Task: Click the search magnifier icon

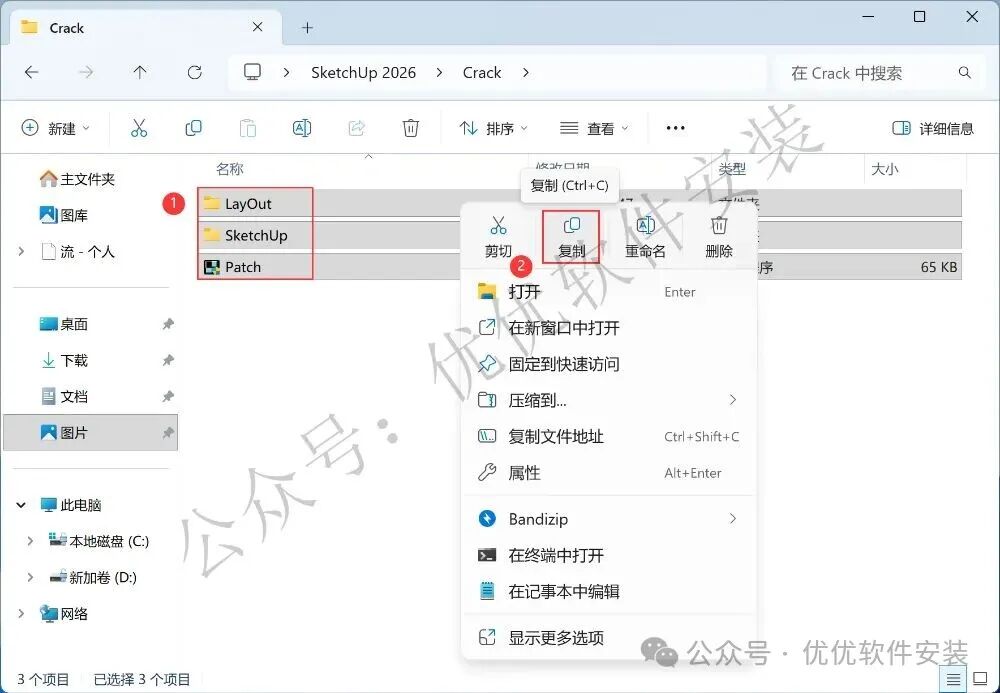Action: 964,73
